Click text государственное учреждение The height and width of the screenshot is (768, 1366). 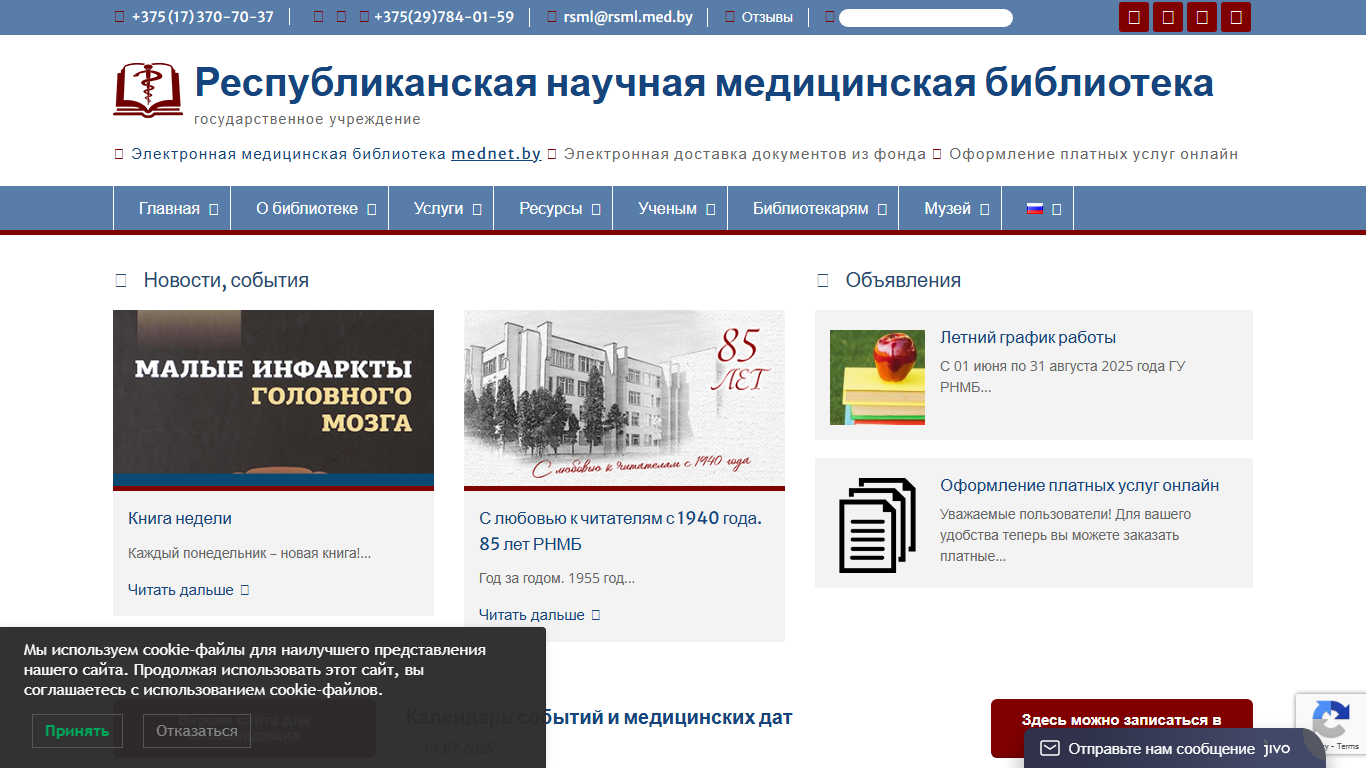[x=307, y=119]
